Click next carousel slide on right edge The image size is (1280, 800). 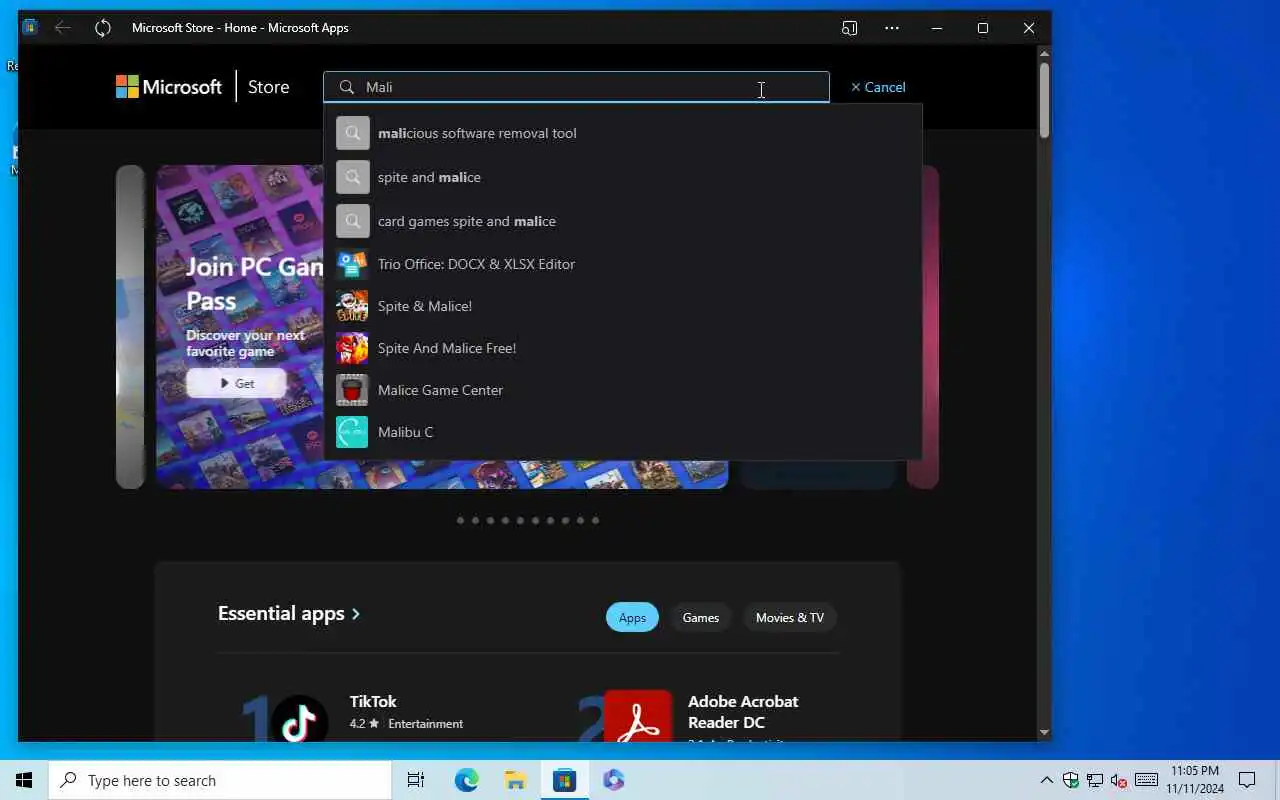[923, 327]
